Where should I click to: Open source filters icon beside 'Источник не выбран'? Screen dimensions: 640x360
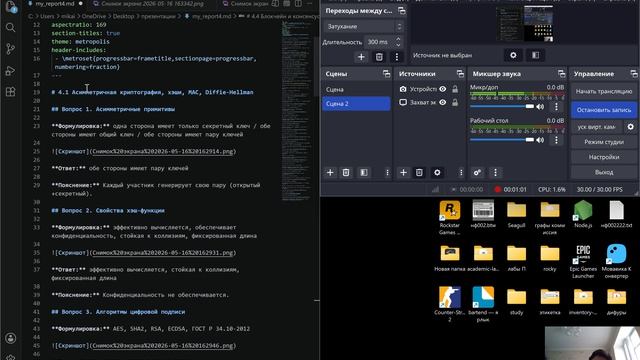pos(536,55)
